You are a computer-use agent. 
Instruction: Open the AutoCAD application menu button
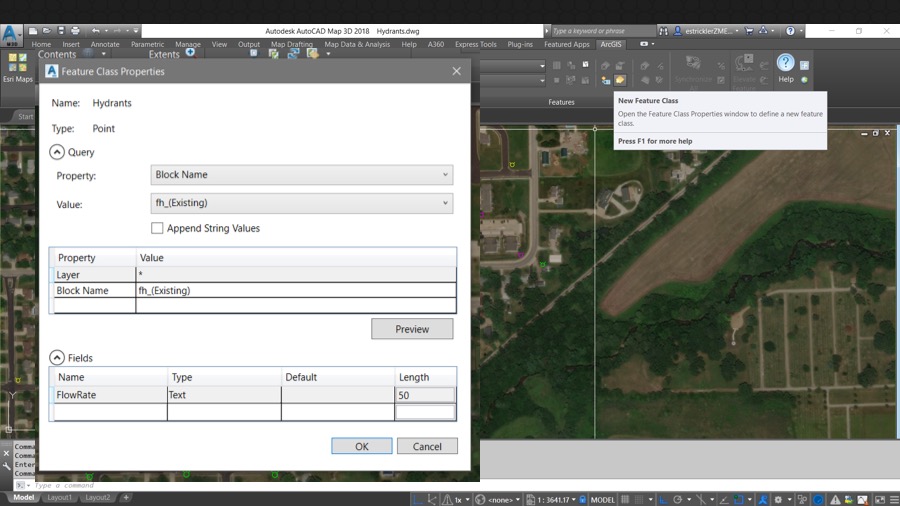(x=10, y=34)
